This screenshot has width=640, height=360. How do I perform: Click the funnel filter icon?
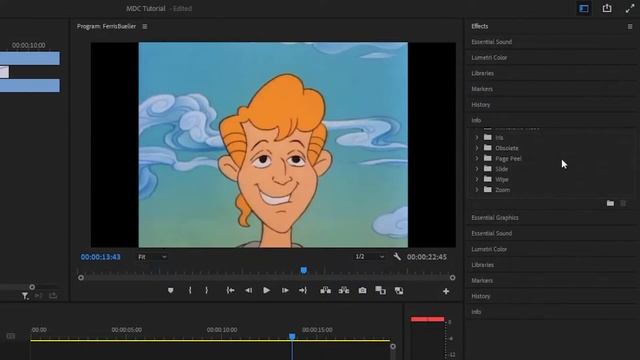(25, 296)
